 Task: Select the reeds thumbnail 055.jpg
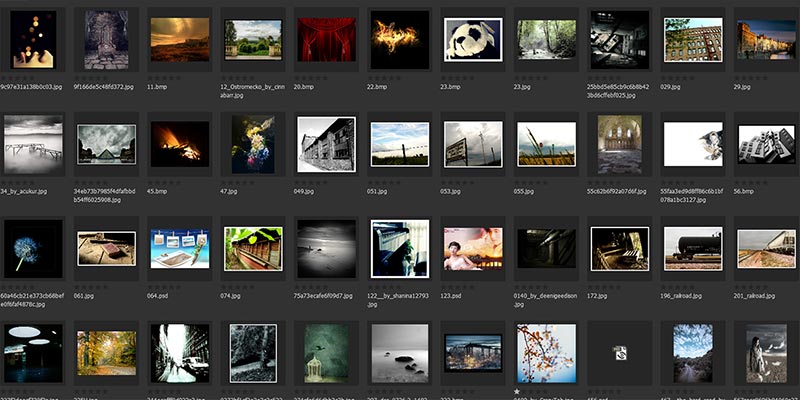546,144
